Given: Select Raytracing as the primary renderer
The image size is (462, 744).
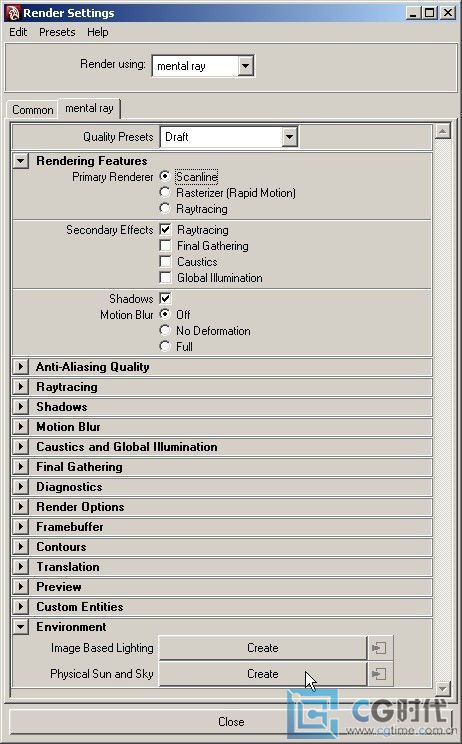Looking at the screenshot, I should coord(165,208).
